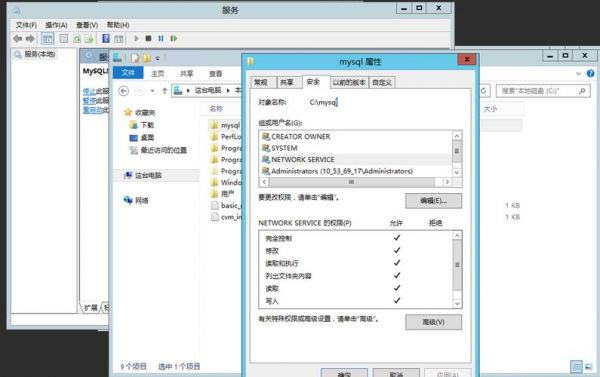Toggle console tree icon in Services toolbar
Image resolution: width=600 pixels, height=377 pixels.
point(47,39)
